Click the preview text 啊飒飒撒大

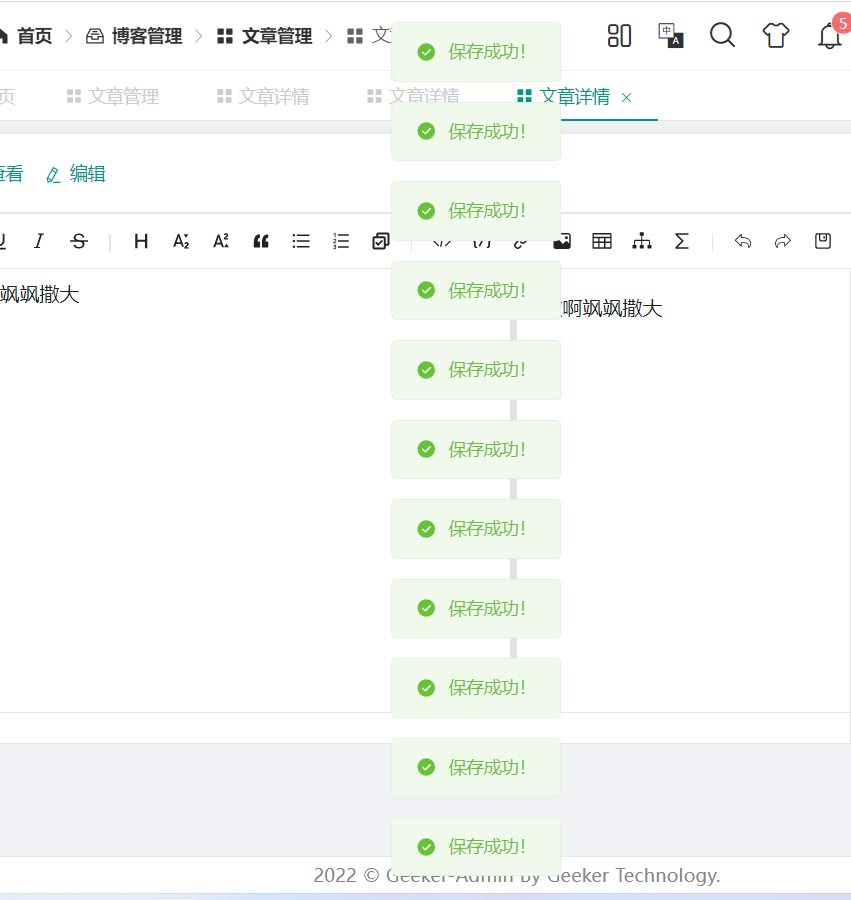[612, 309]
